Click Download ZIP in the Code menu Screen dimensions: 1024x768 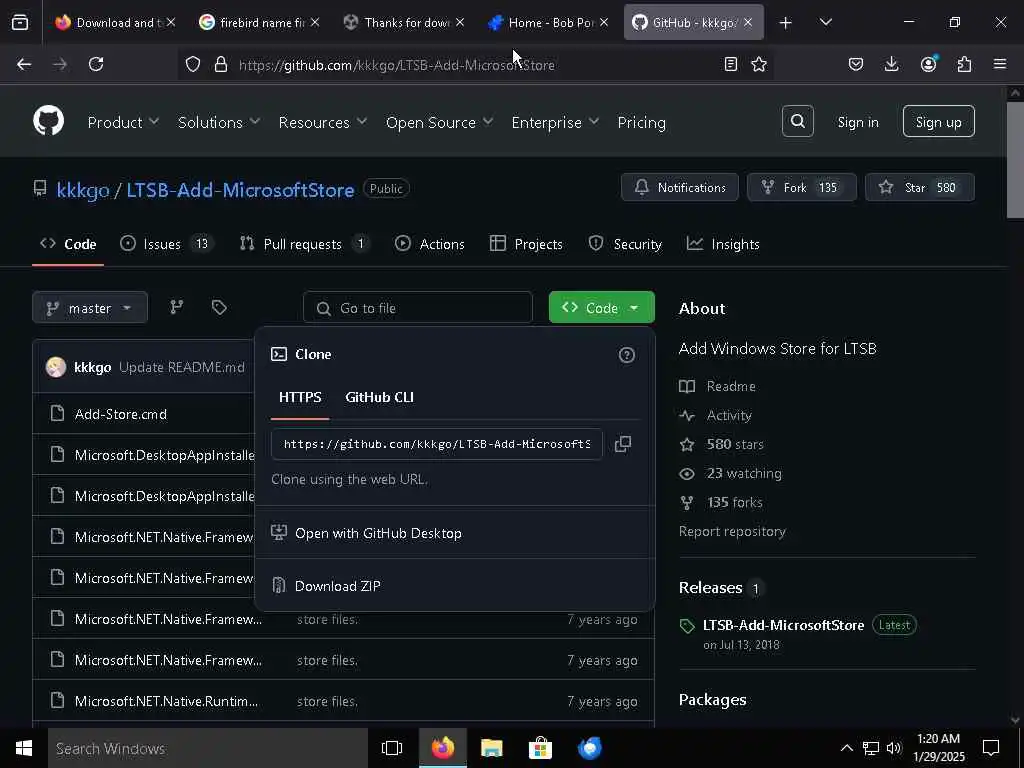point(338,586)
